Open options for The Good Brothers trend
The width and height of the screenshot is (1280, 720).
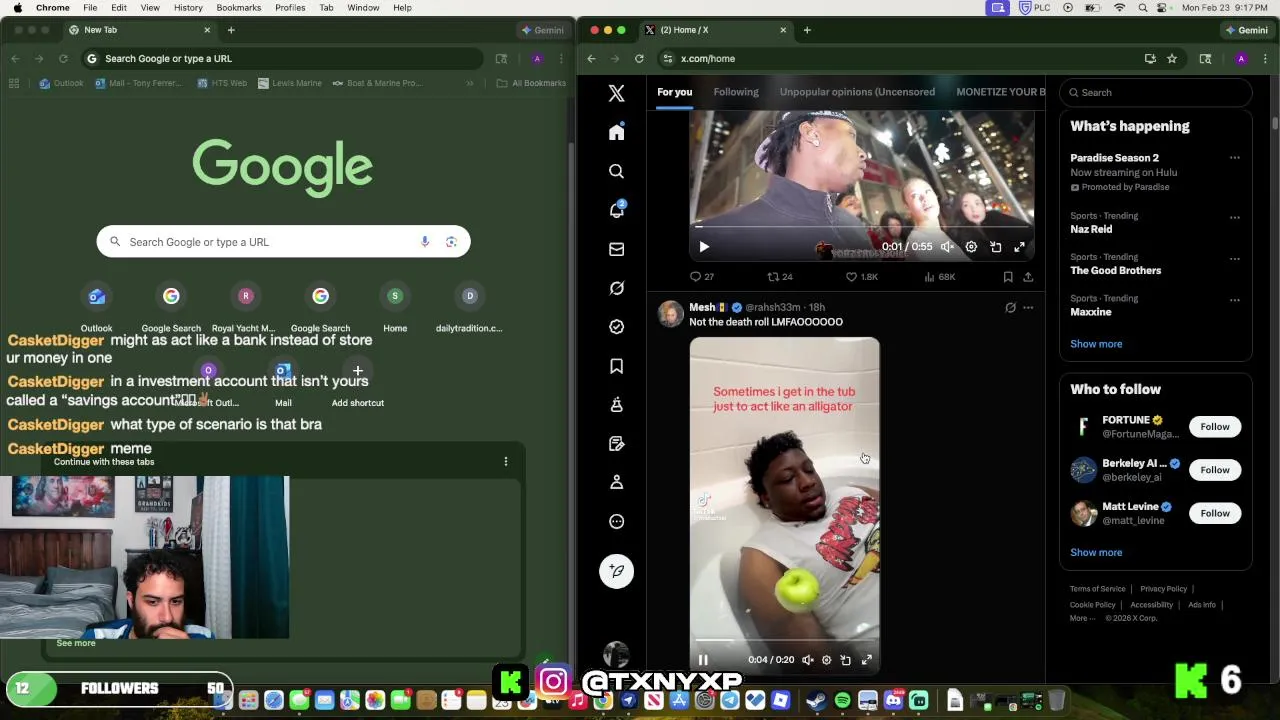coord(1235,258)
